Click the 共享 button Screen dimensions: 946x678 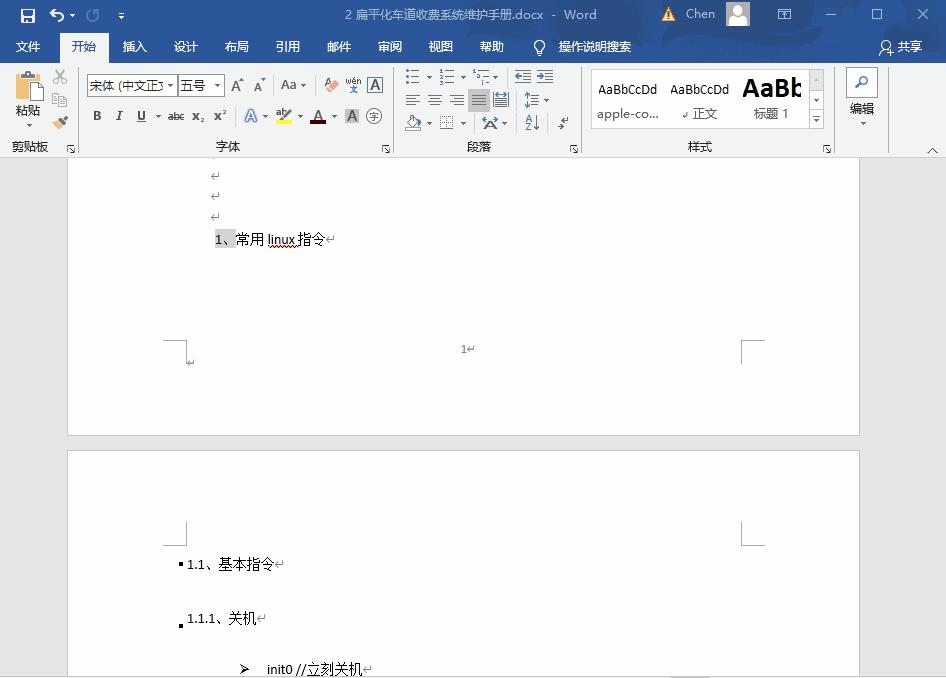(x=908, y=46)
